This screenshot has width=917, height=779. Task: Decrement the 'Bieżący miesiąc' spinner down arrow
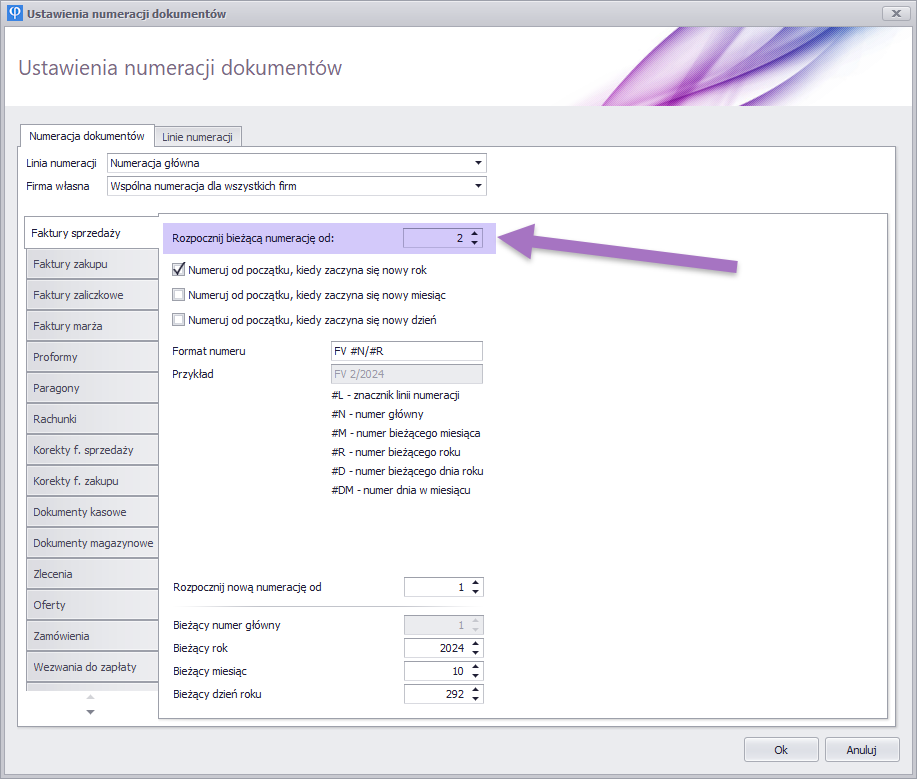[x=475, y=675]
